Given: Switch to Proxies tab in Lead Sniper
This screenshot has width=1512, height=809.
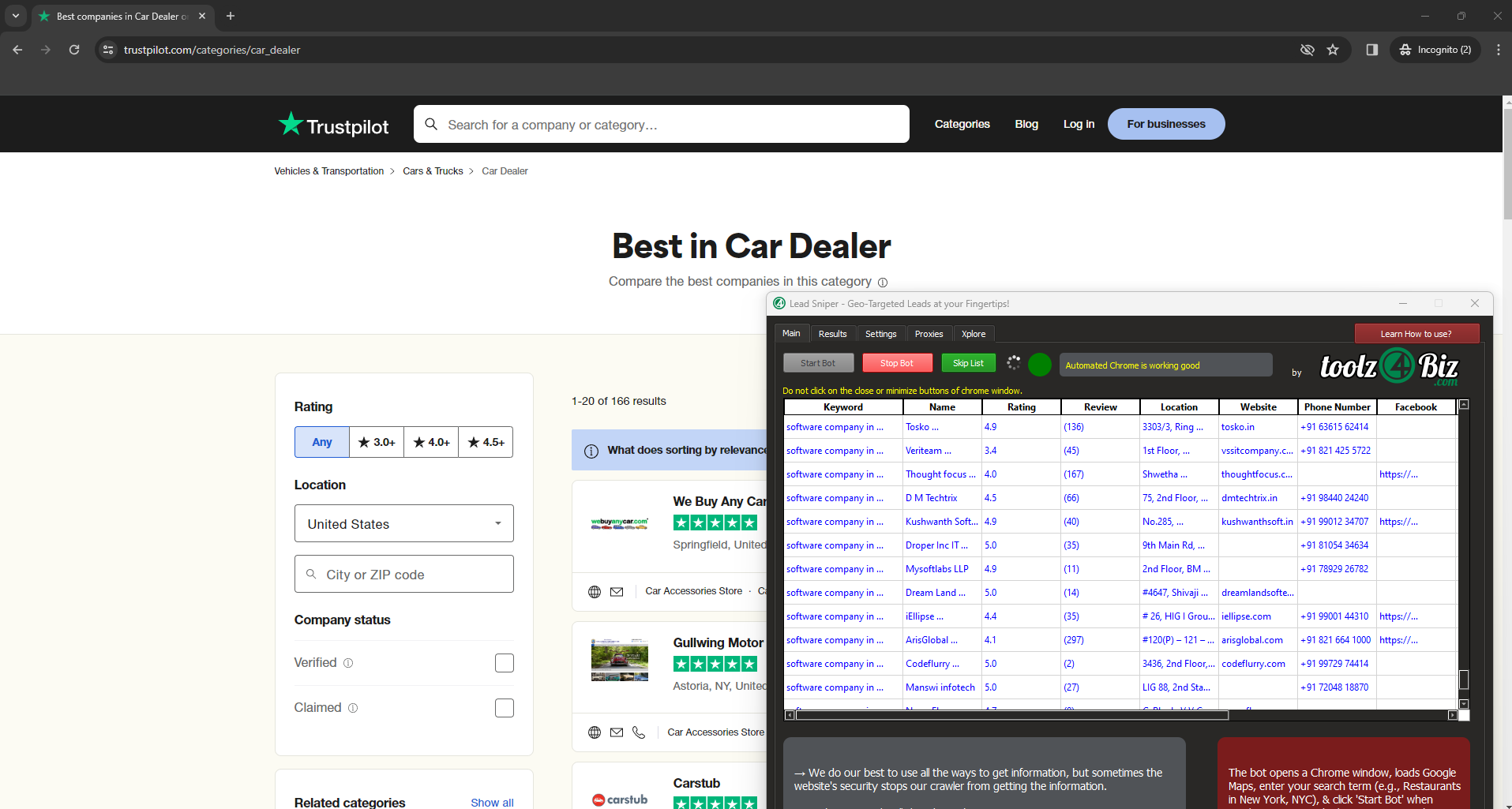Looking at the screenshot, I should (929, 334).
